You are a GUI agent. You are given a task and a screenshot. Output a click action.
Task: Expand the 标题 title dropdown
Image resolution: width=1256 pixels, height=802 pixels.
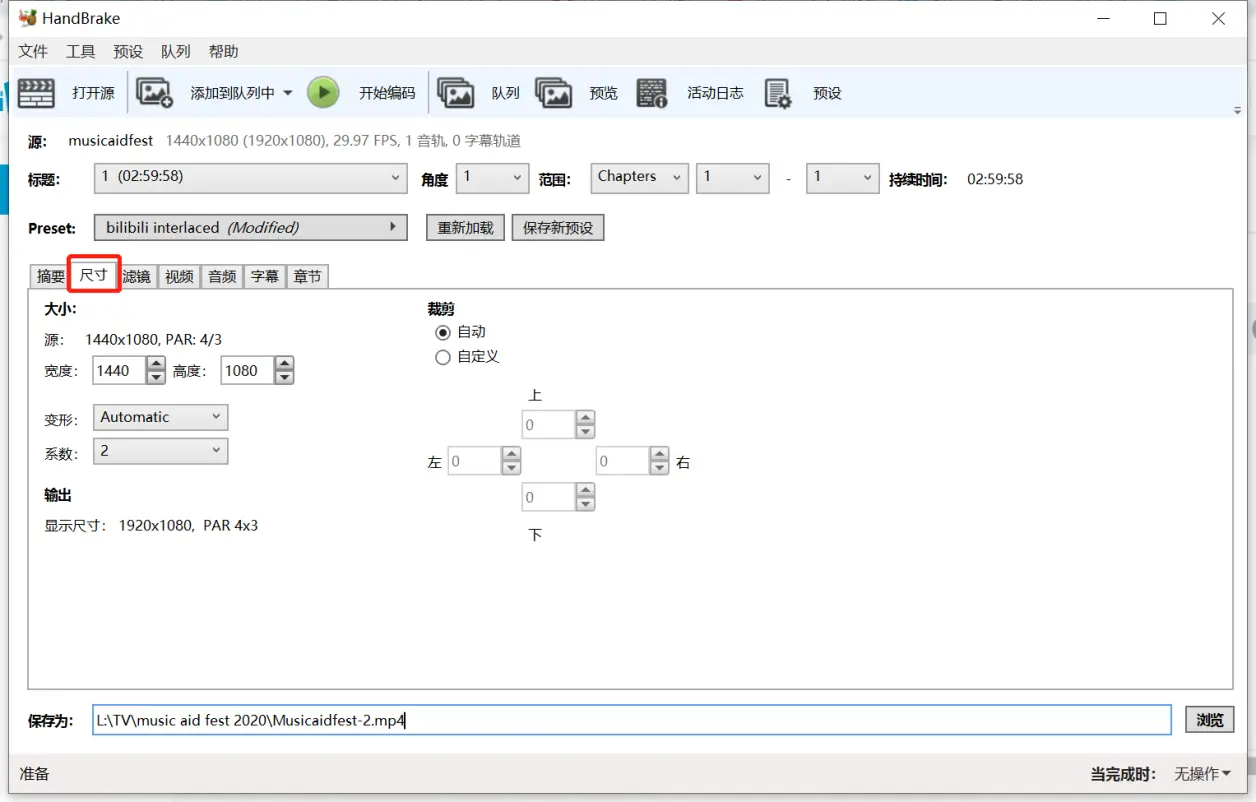coord(250,178)
